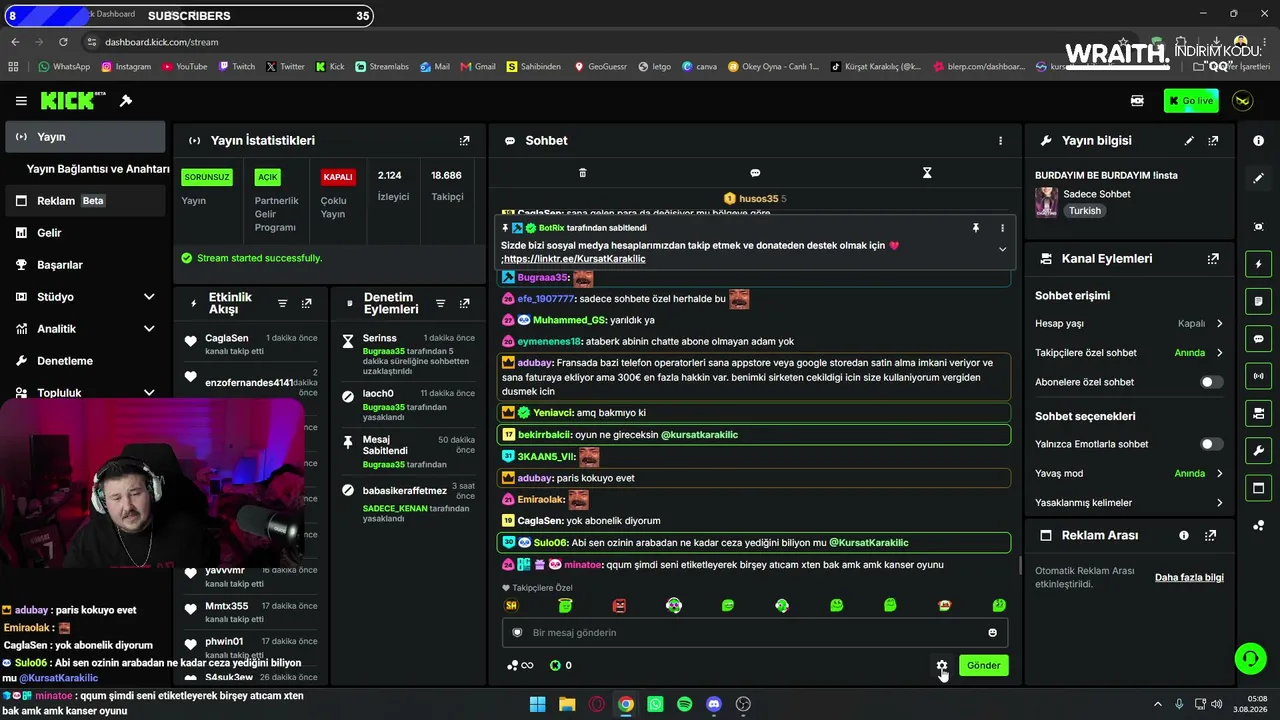Image resolution: width=1280 pixels, height=720 pixels.
Task: Open Başarılar in the sidebar
Action: pyautogui.click(x=85, y=265)
